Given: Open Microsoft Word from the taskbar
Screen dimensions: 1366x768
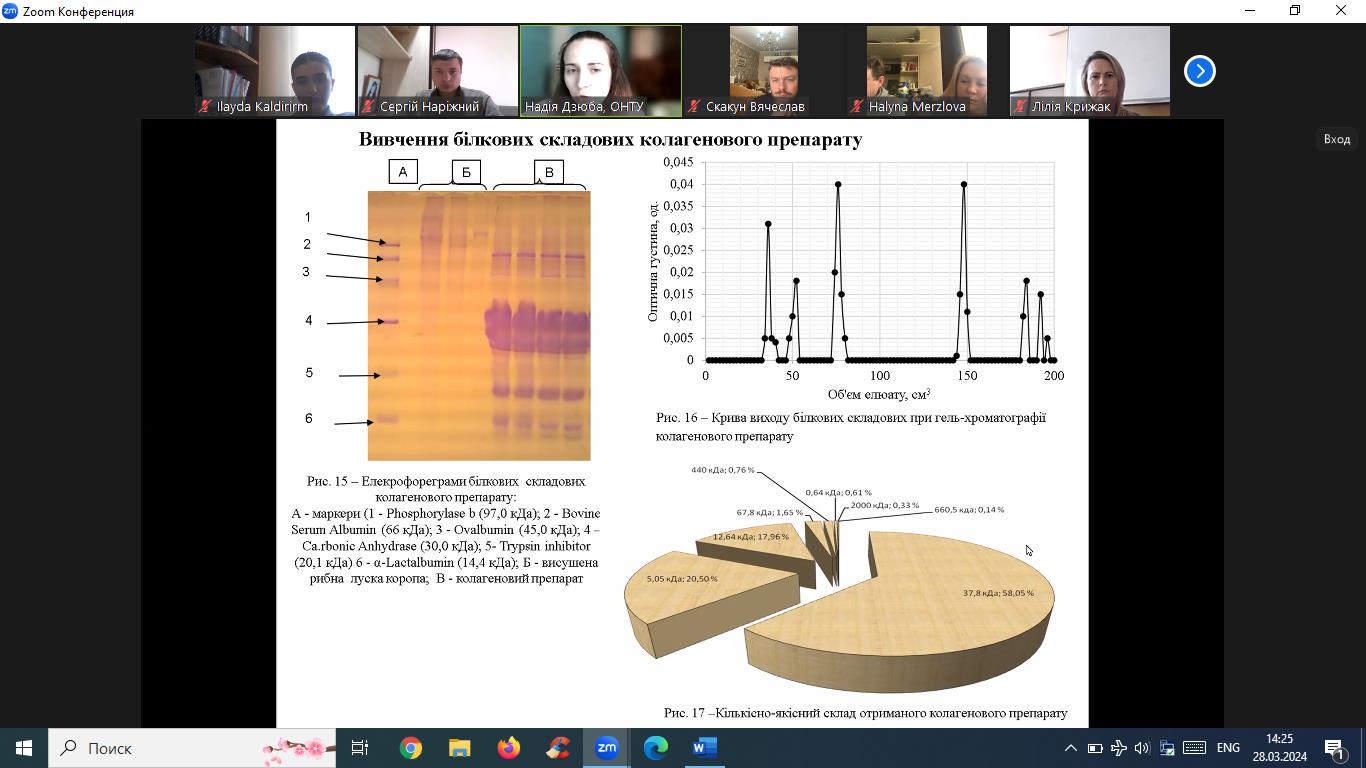Looking at the screenshot, I should (705, 748).
